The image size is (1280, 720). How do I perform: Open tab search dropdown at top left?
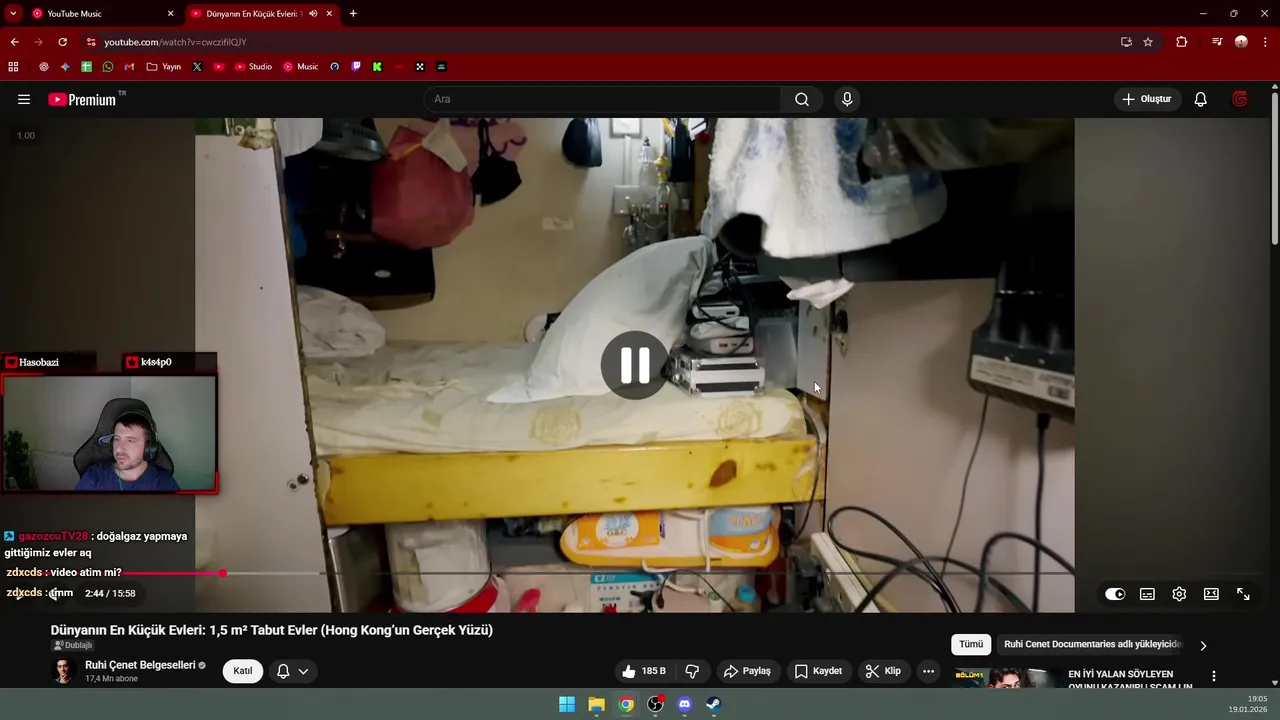(13, 14)
